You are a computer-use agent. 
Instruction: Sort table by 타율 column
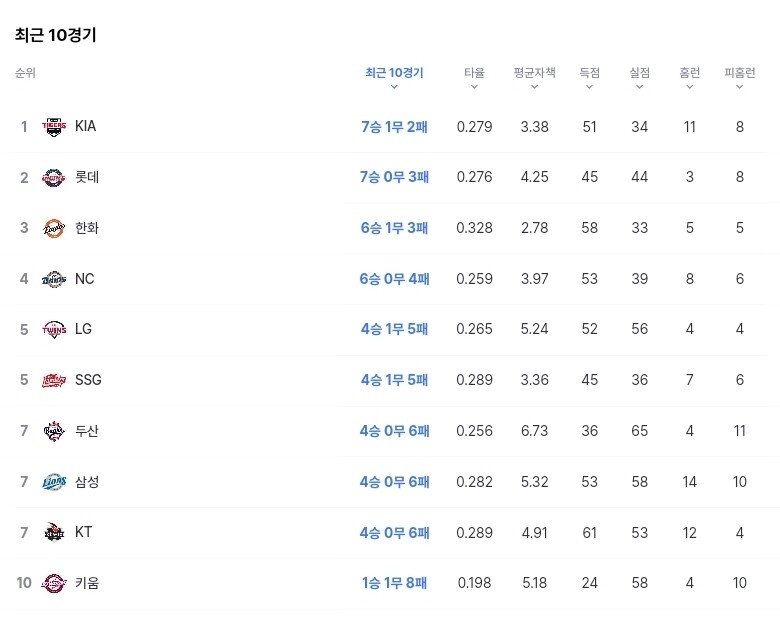point(474,74)
